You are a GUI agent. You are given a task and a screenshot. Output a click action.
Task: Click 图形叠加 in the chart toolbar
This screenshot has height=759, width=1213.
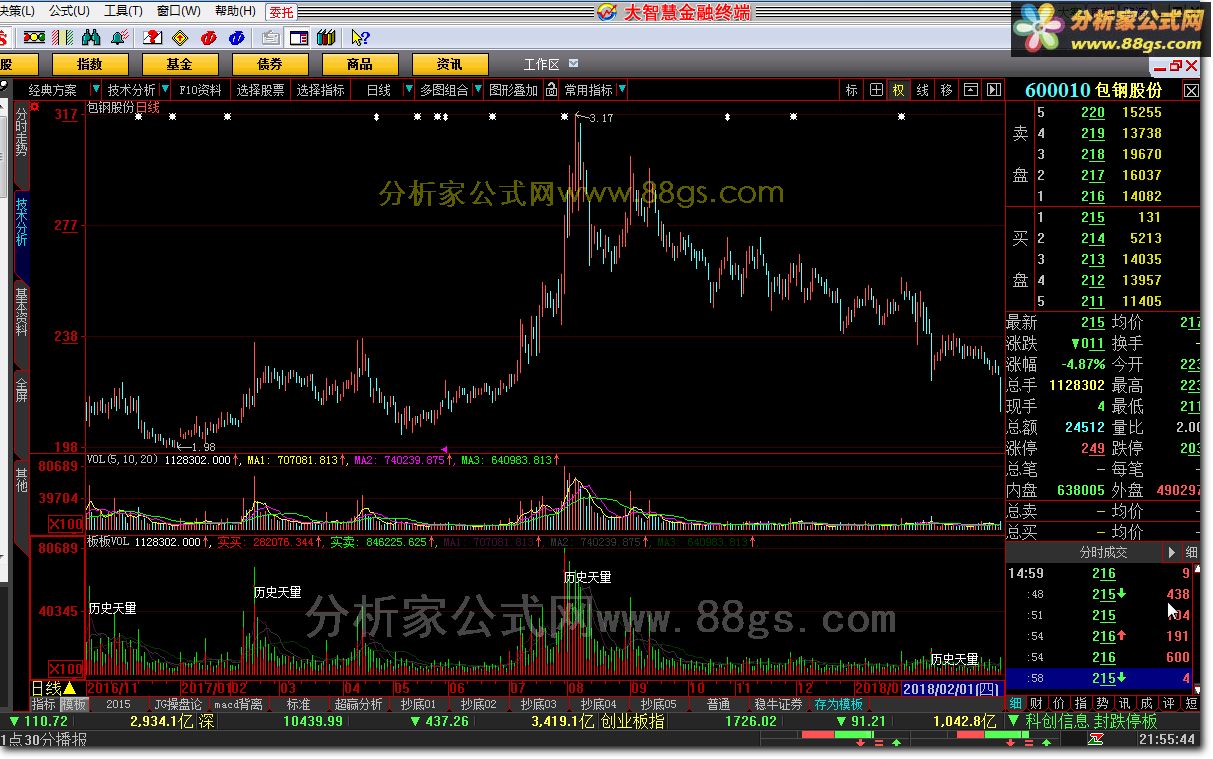point(513,90)
